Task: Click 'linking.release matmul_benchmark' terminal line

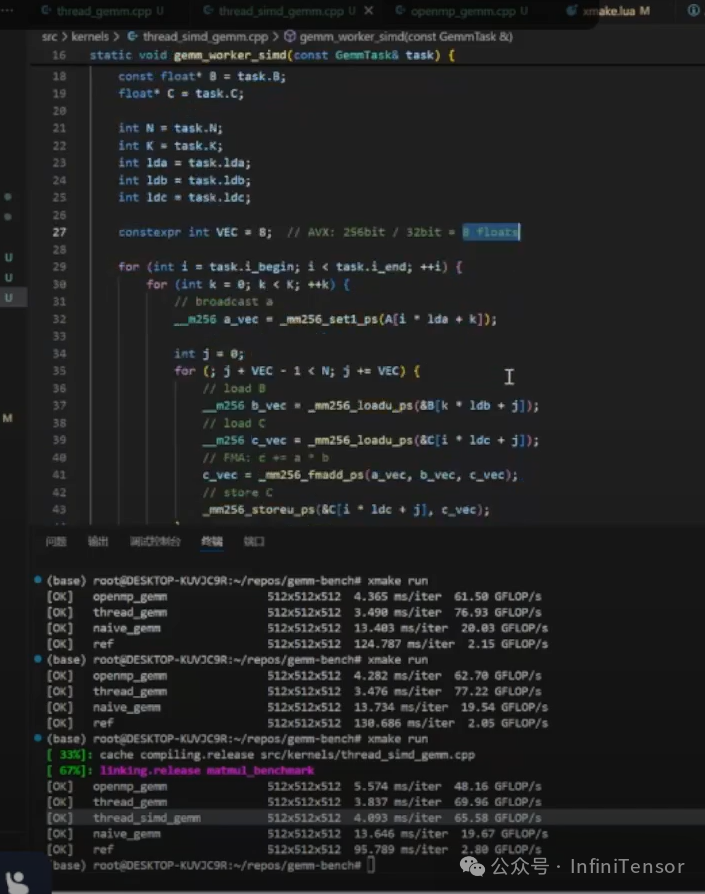Action: pos(207,770)
